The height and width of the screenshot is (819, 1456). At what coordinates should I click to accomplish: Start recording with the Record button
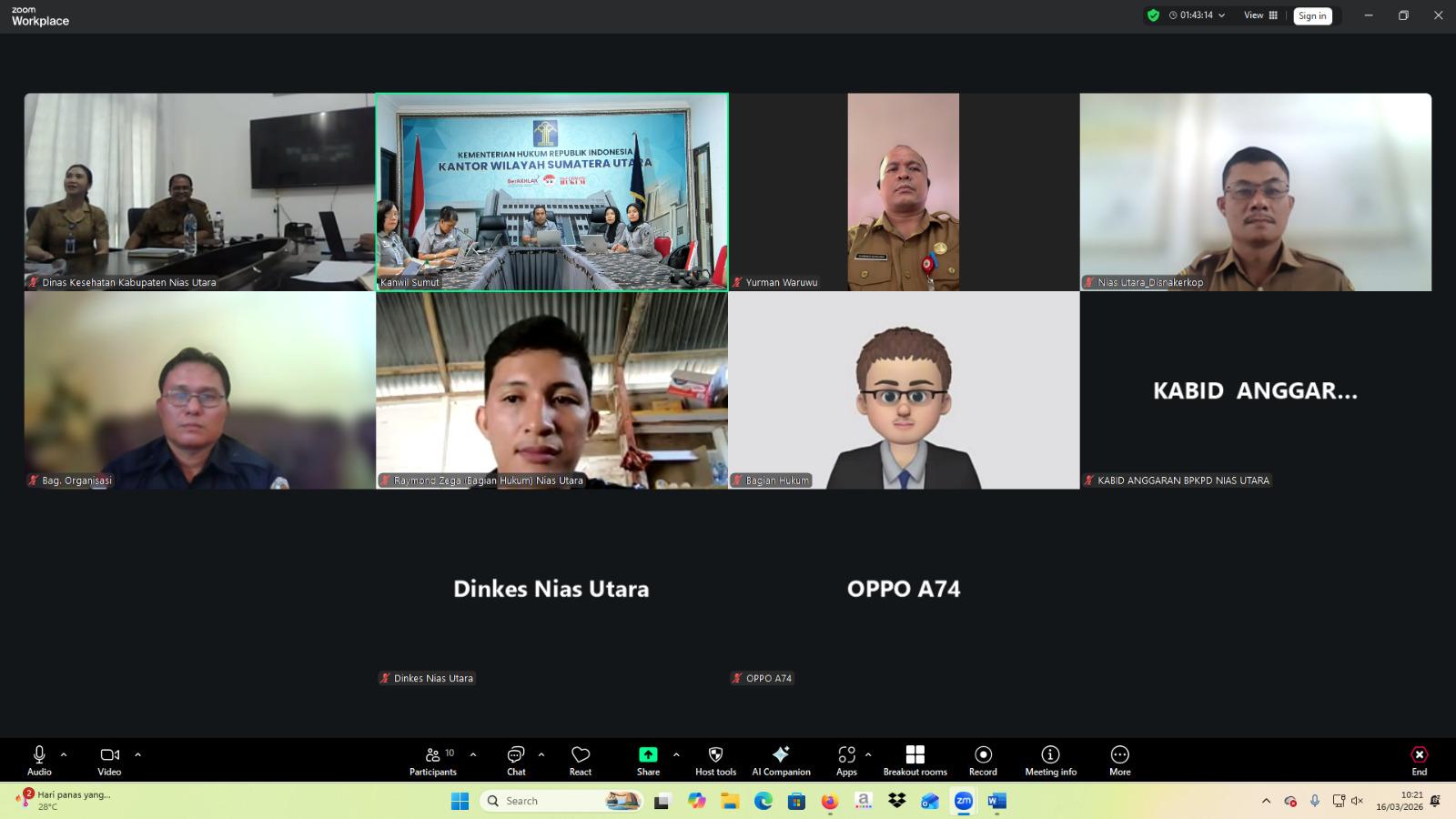(x=983, y=761)
